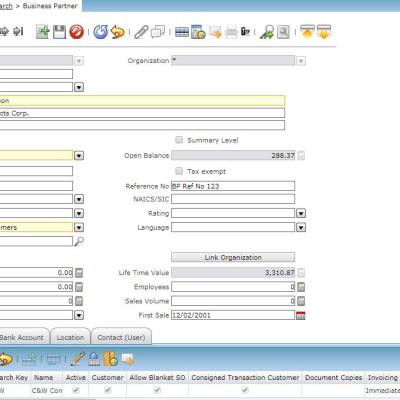Click the Employees number field
This screenshot has height=400, width=400.
pyautogui.click(x=233, y=287)
